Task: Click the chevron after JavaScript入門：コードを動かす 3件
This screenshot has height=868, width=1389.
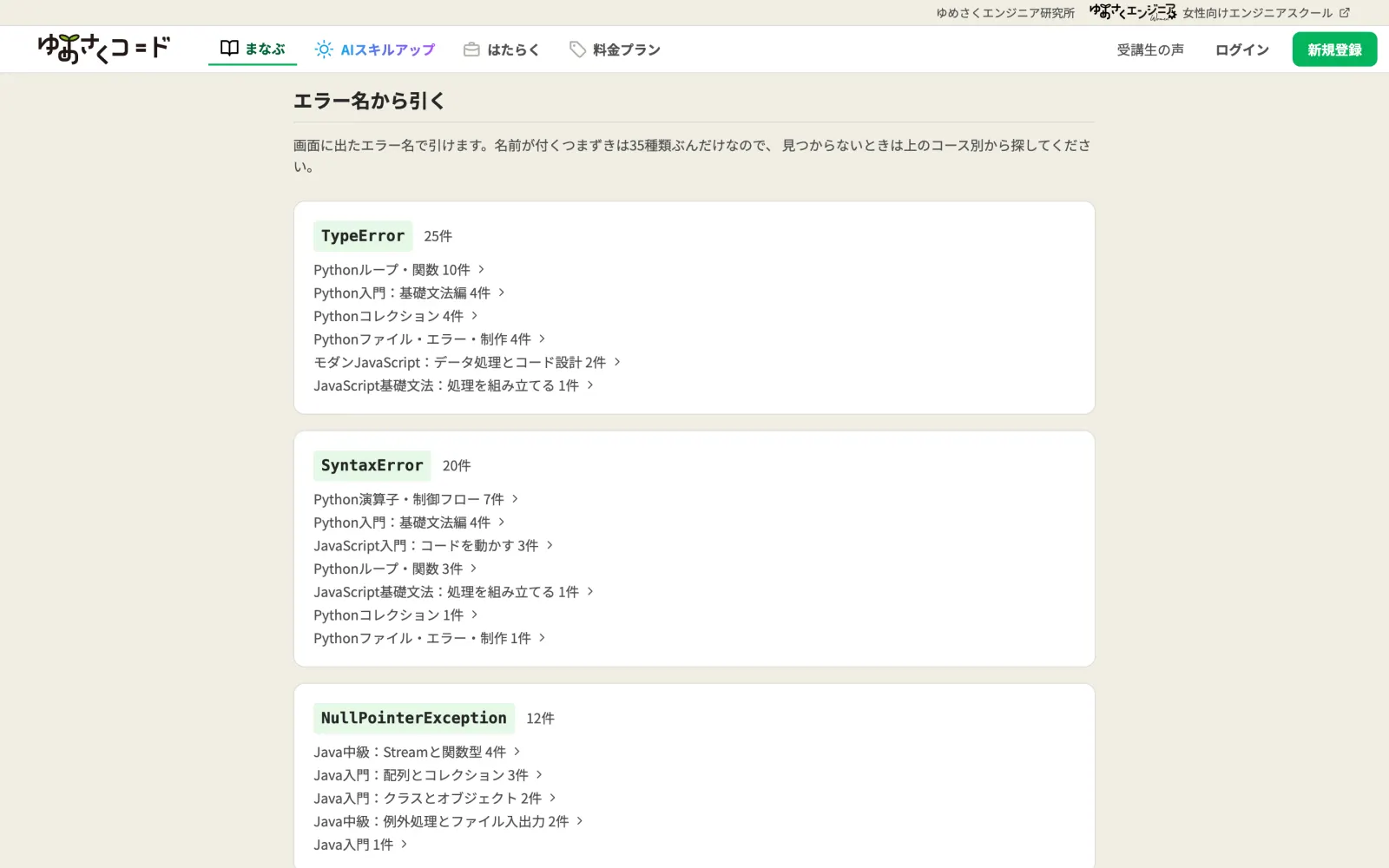Action: point(550,545)
